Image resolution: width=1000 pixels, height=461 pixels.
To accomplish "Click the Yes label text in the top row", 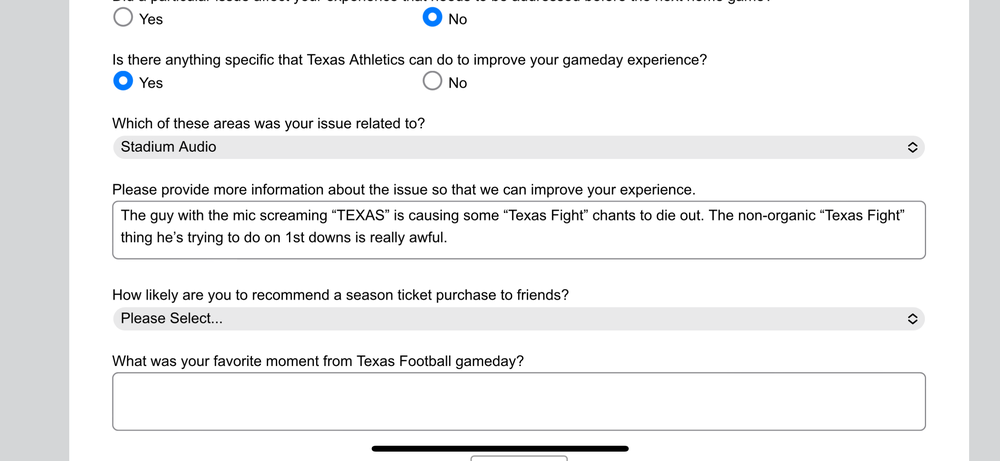I will point(151,19).
